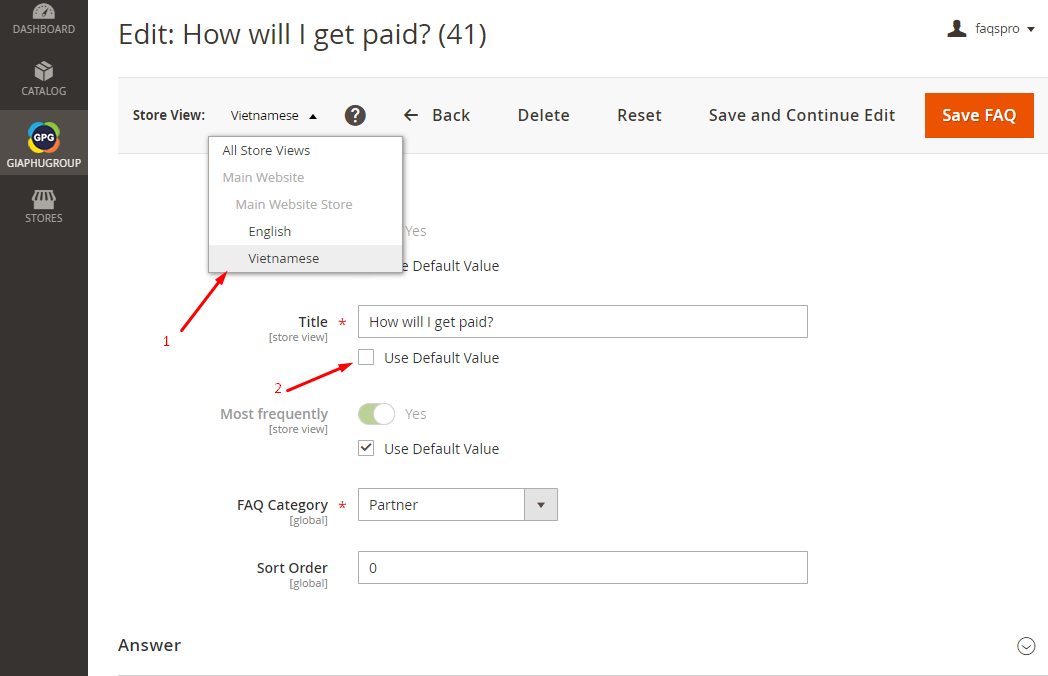This screenshot has width=1048, height=676.
Task: Click the Sort Order input field
Action: (583, 568)
